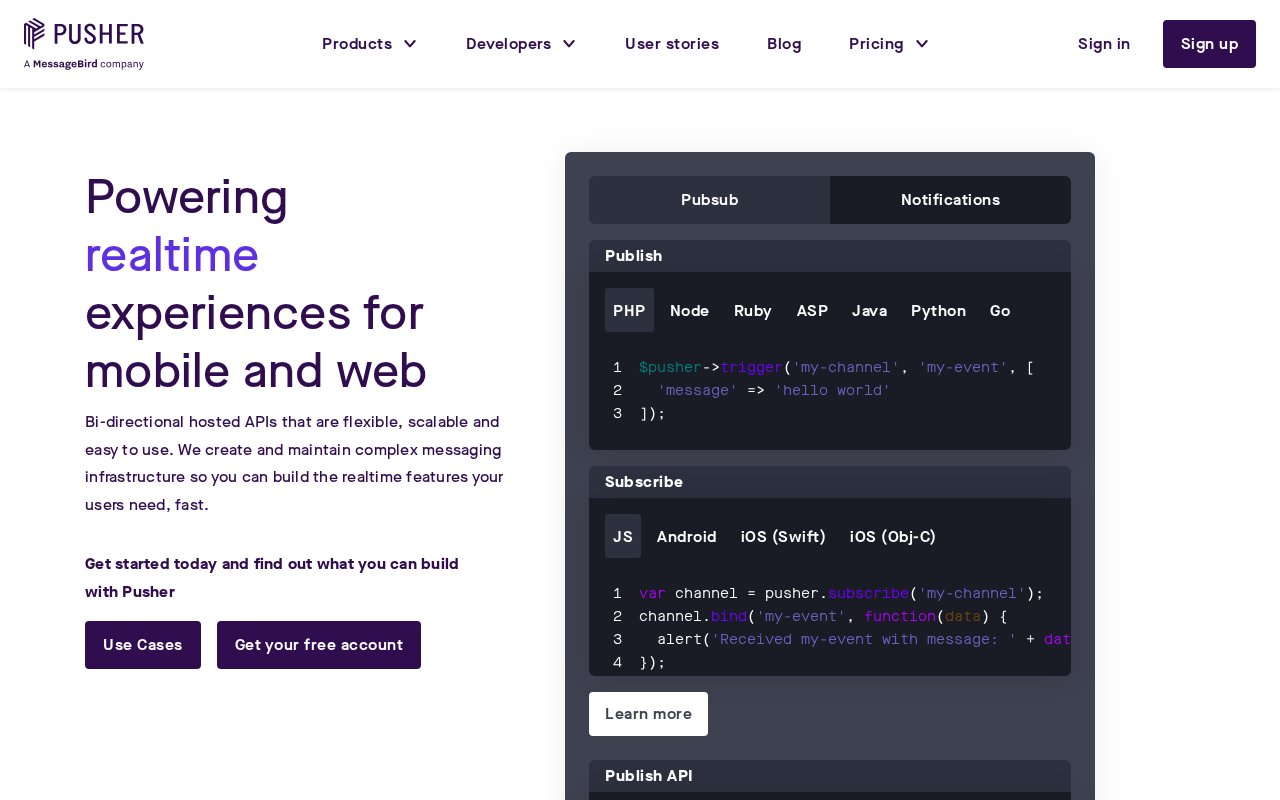1280x800 pixels.
Task: Click 'Get started today' bold paragraph
Action: click(272, 578)
